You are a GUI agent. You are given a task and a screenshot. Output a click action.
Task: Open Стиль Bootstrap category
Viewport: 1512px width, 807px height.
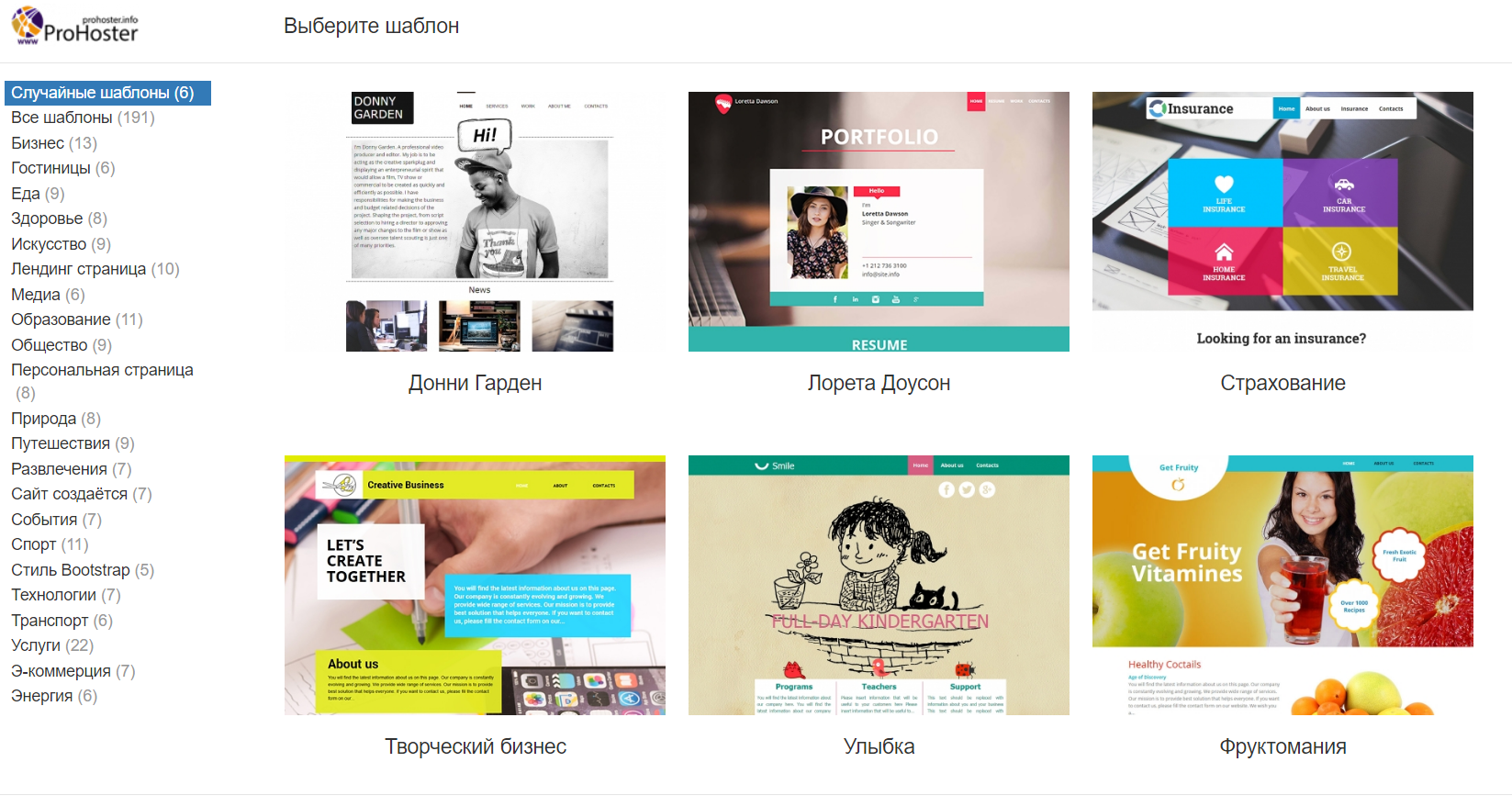[82, 570]
